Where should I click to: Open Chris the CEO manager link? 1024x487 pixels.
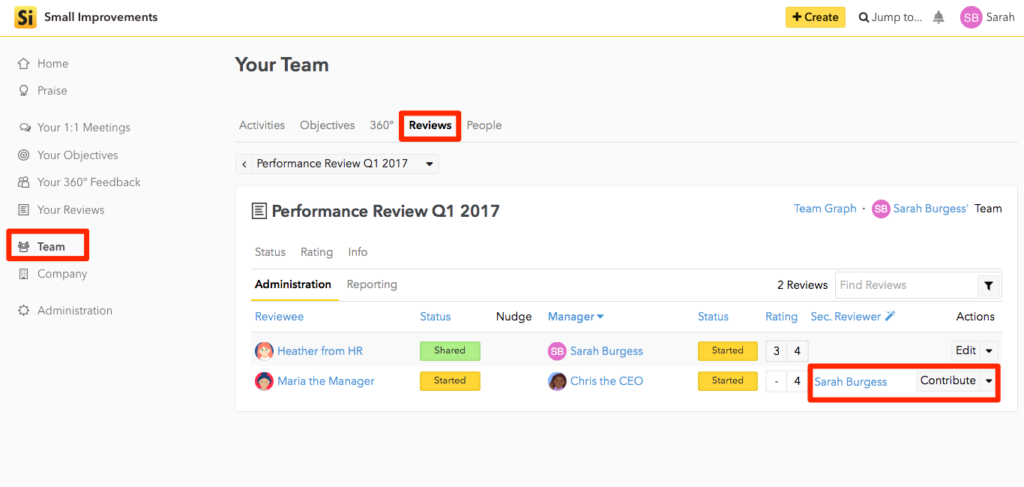coord(607,381)
